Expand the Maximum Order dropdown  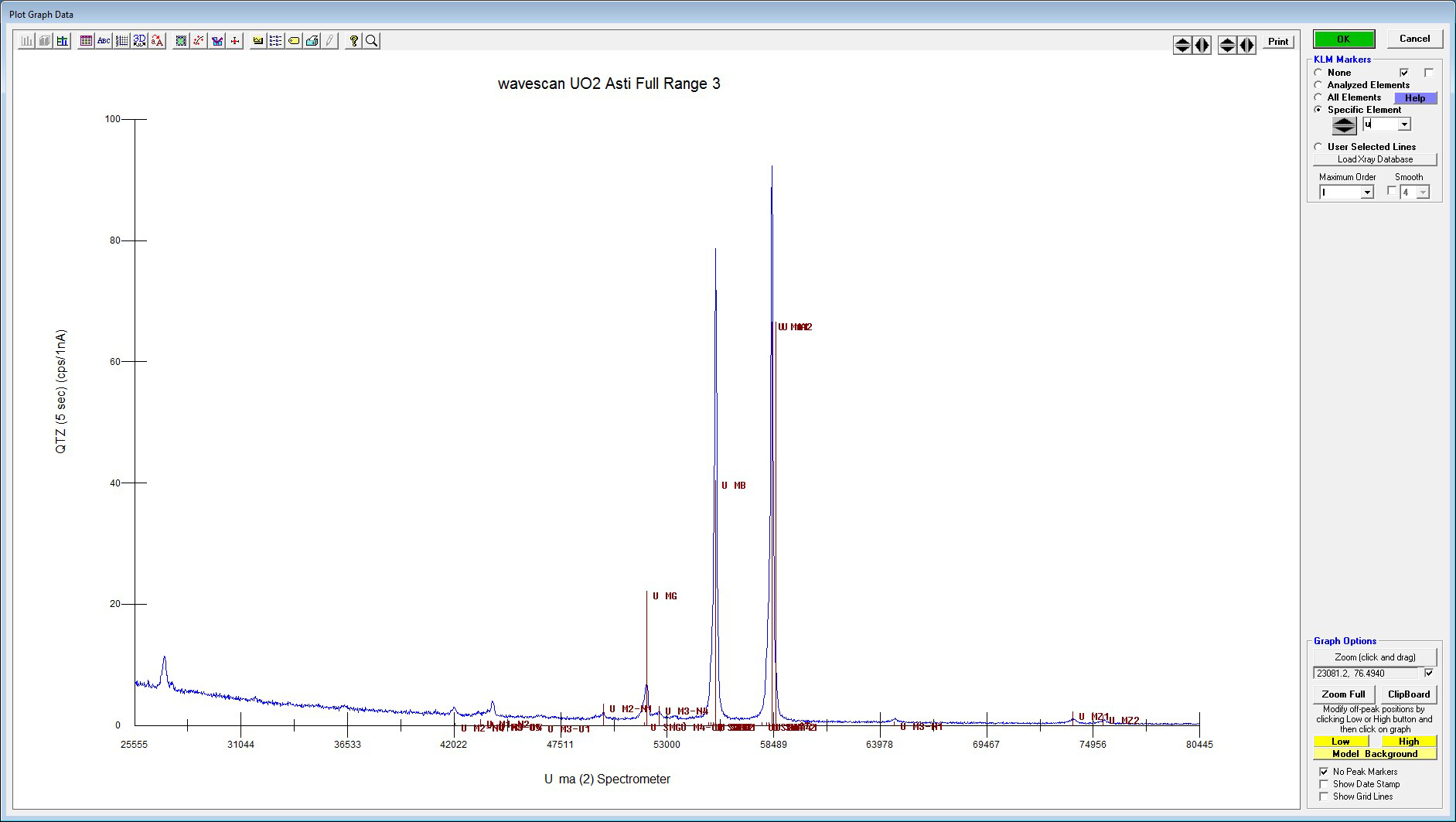[1366, 193]
